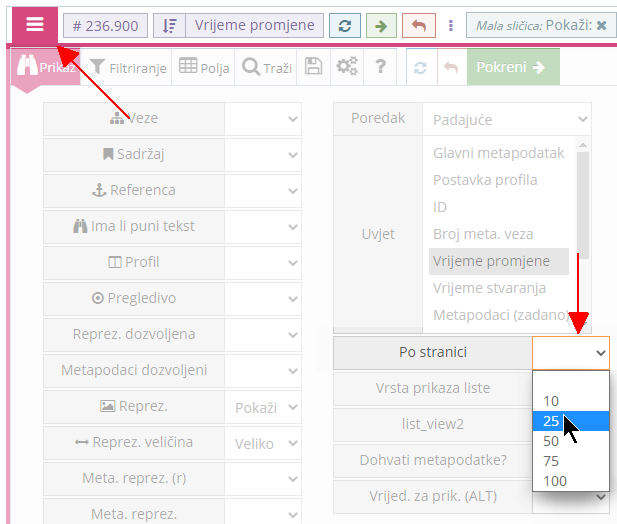Select Vrijeme stvaranja in Uvjet list
Image resolution: width=617 pixels, height=524 pixels.
pos(499,288)
